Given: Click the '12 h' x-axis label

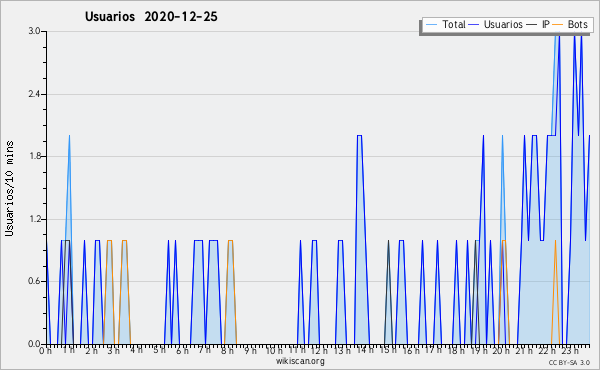Looking at the screenshot, I should point(319,350).
